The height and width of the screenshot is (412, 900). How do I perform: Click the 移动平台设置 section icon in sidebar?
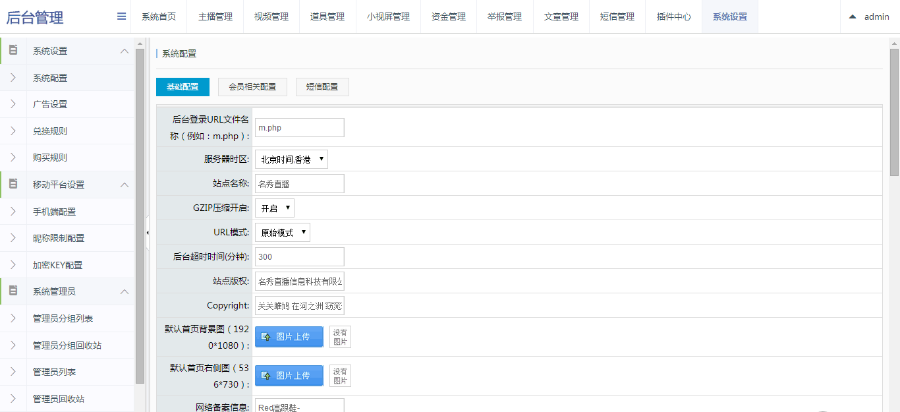(x=13, y=184)
